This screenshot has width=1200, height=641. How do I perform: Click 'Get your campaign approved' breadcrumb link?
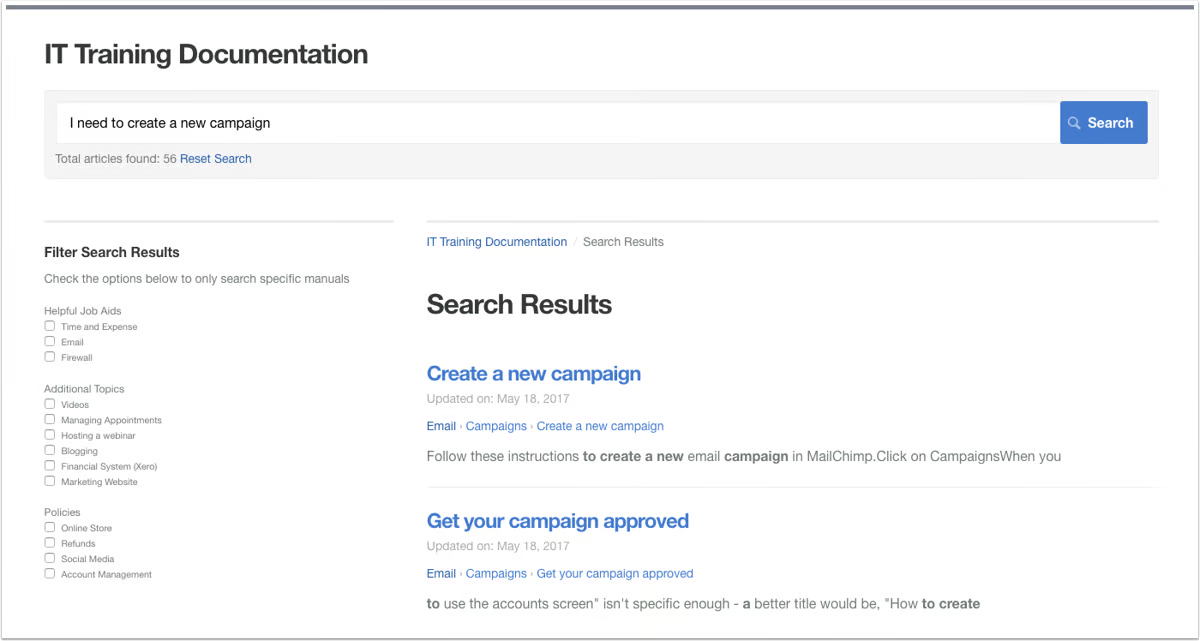[615, 574]
